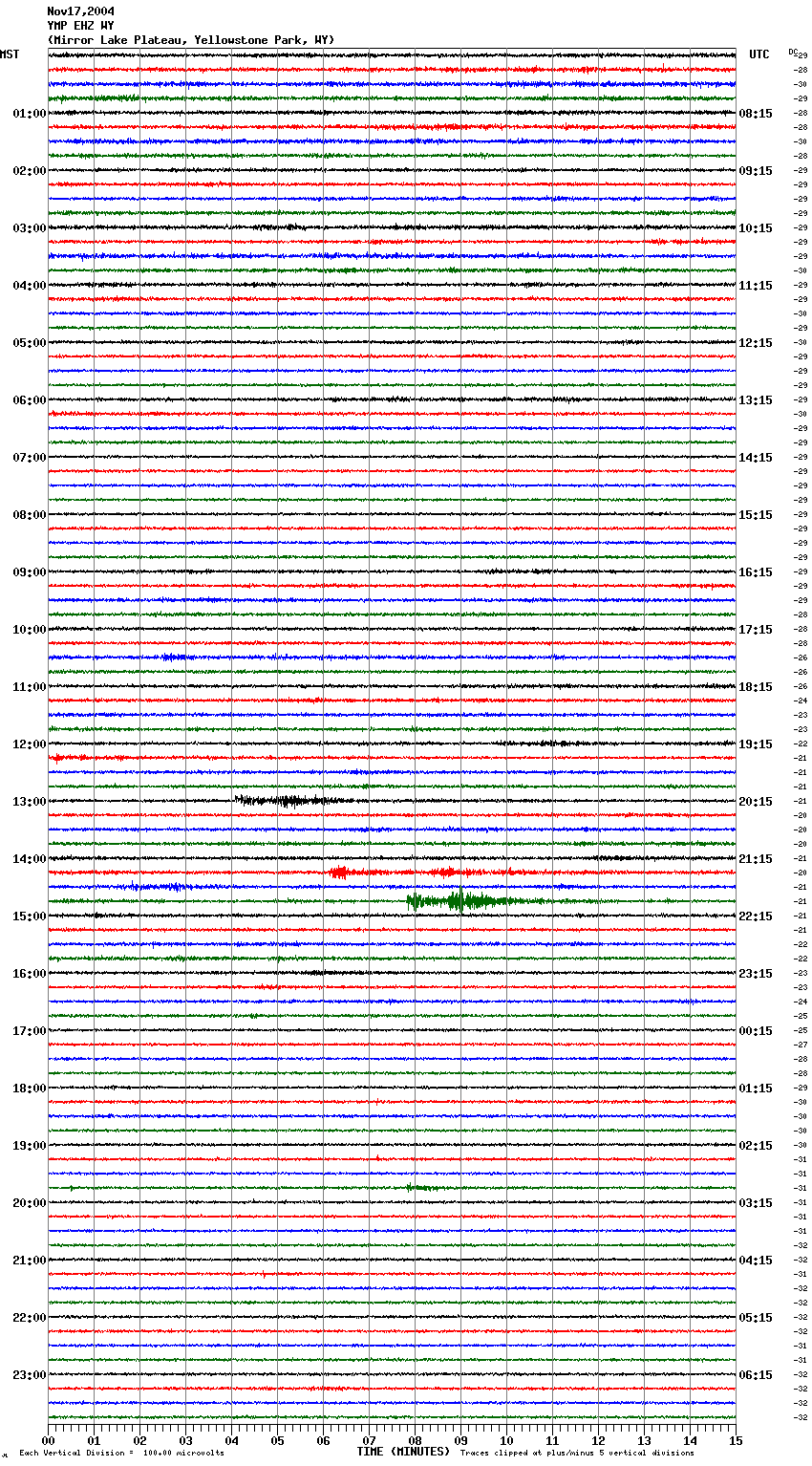Click the 02:15 UTC time label
Image resolution: width=812 pixels, height=1466 pixels.
pyautogui.click(x=756, y=1146)
